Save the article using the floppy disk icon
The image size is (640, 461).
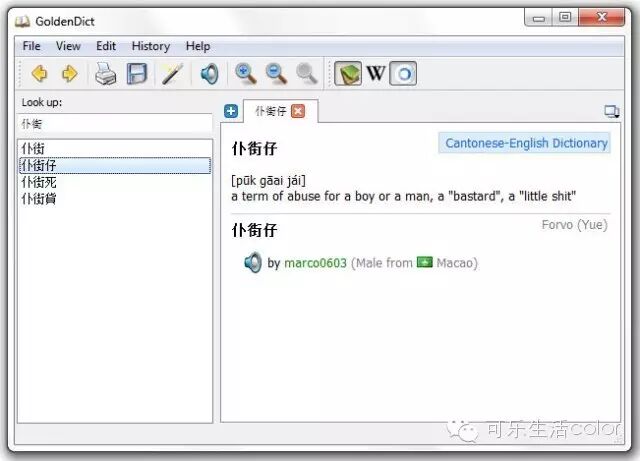(137, 74)
